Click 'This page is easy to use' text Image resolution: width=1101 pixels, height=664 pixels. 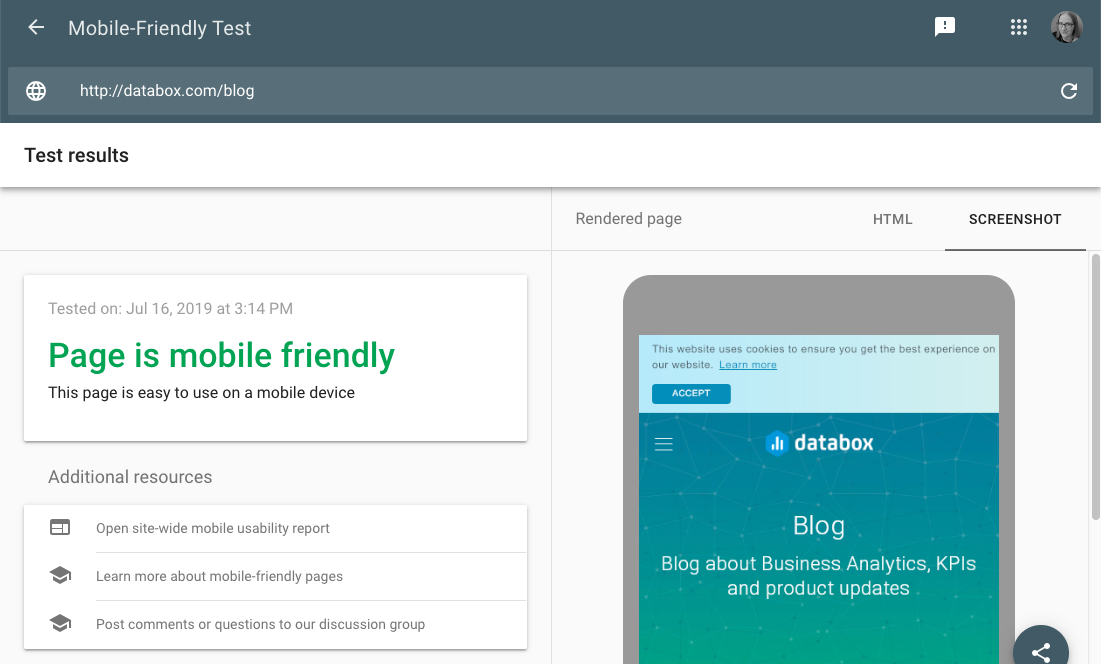pyautogui.click(x=201, y=392)
